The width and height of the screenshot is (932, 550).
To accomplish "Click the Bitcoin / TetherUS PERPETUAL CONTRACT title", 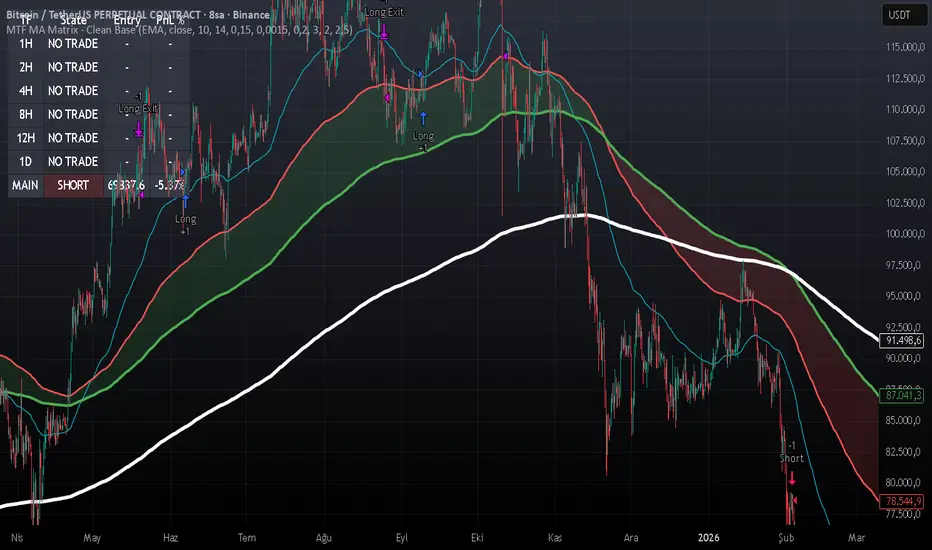I will click(138, 14).
